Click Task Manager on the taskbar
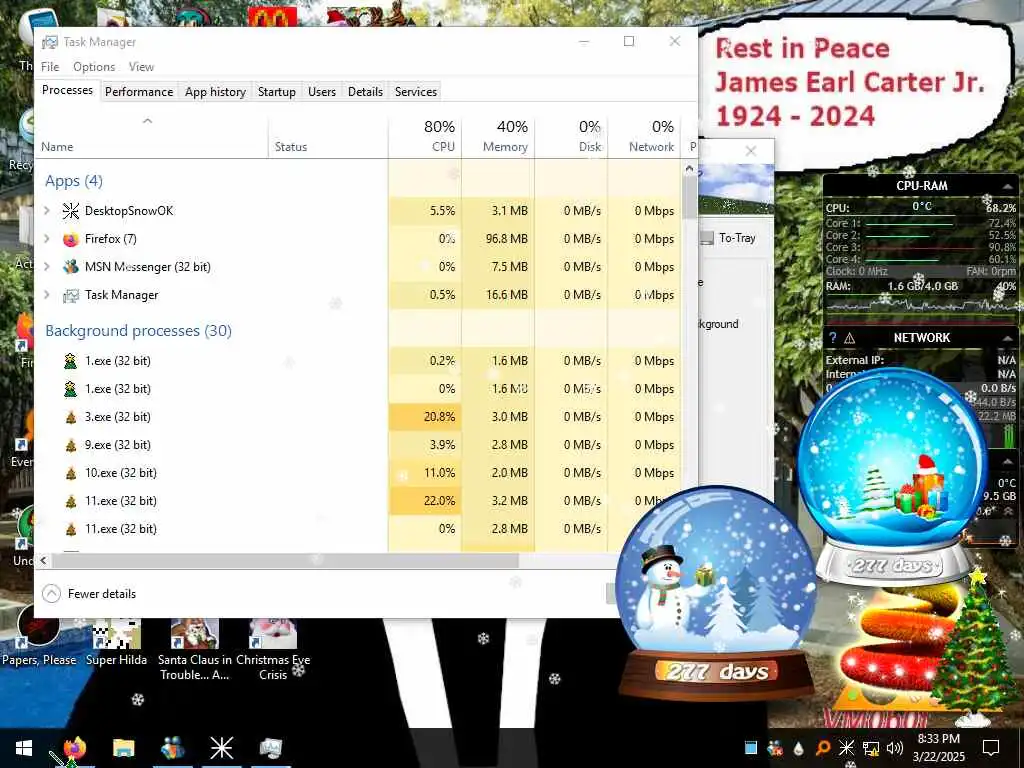Viewport: 1024px width, 768px height. coord(270,748)
